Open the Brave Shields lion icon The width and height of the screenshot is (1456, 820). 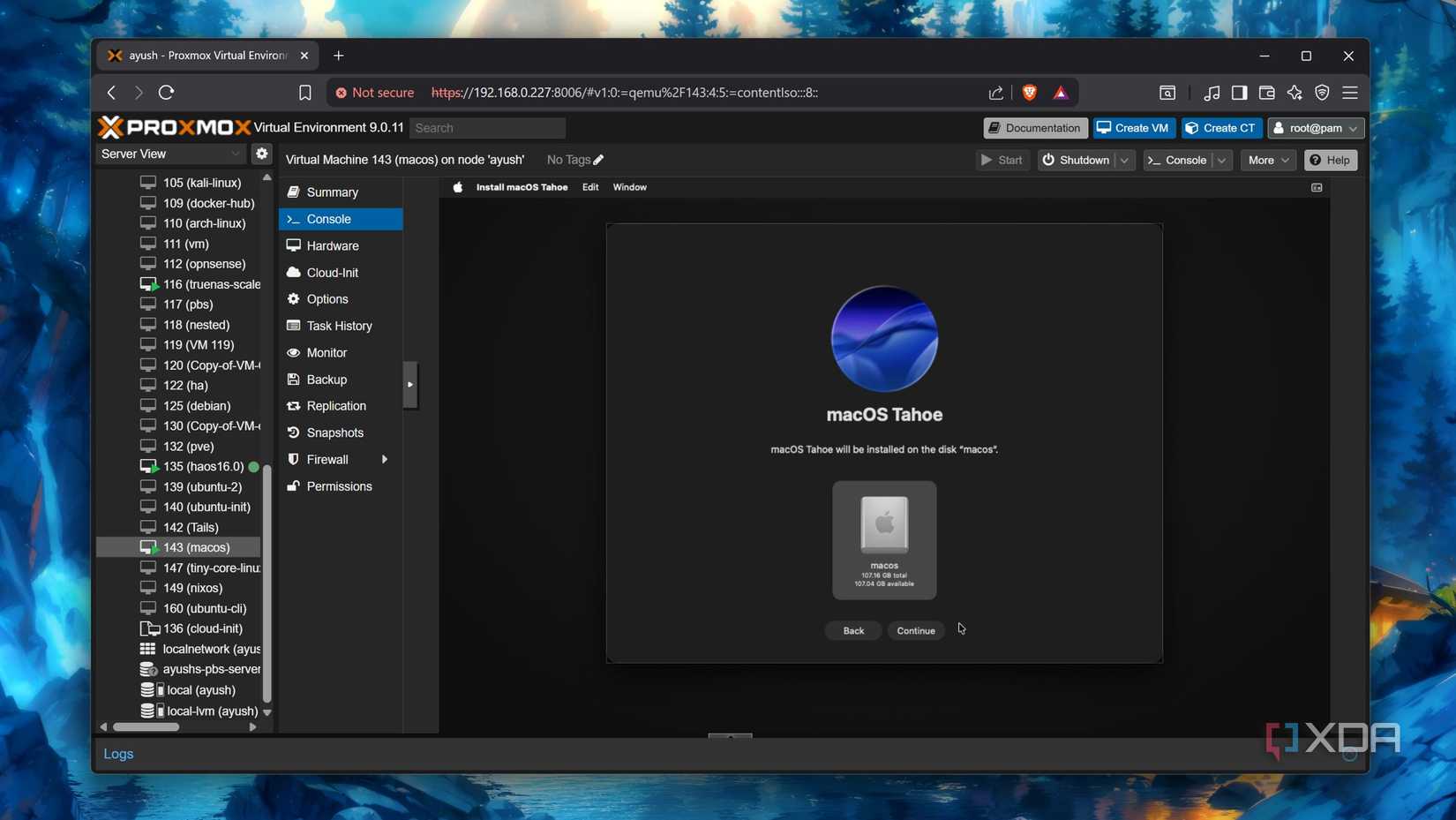point(1029,93)
